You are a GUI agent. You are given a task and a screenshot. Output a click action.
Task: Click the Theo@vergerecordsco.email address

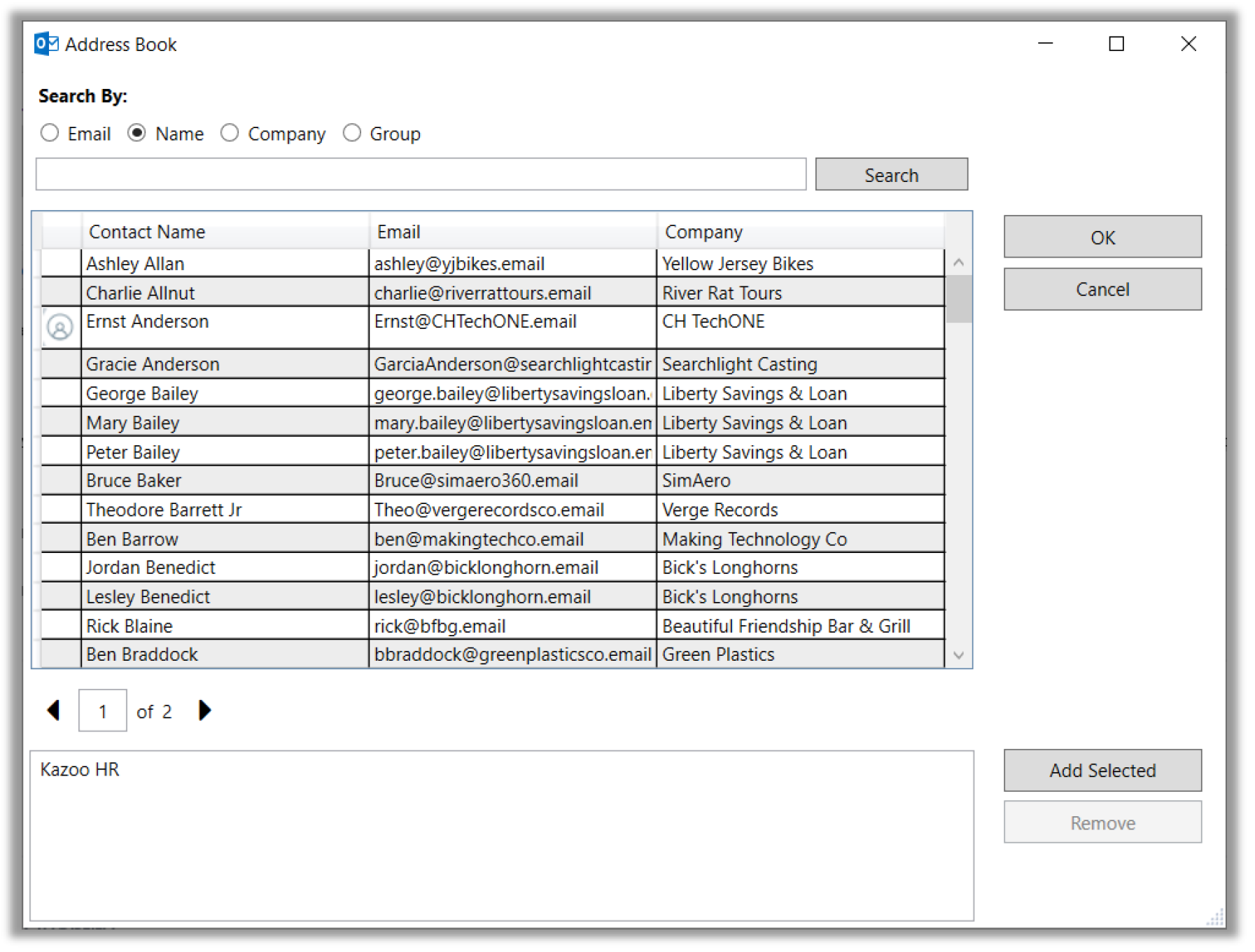click(x=489, y=510)
